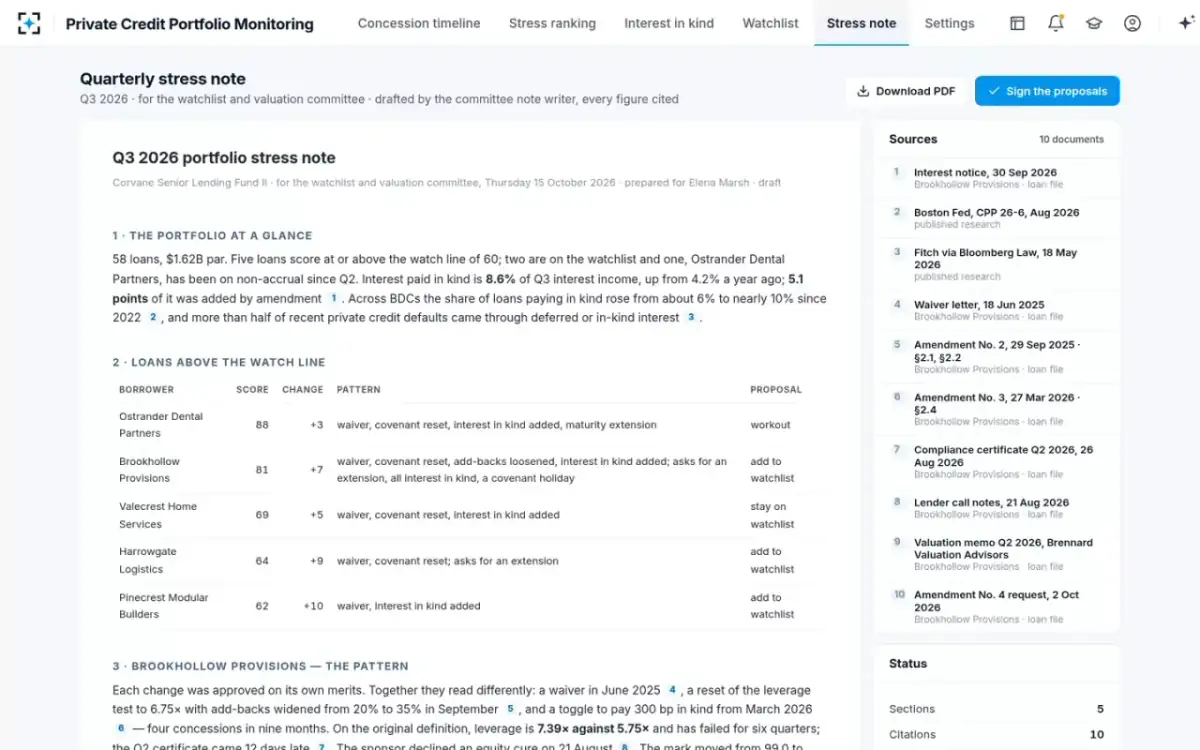Click the Score column header
This screenshot has height=750, width=1200.
point(252,390)
